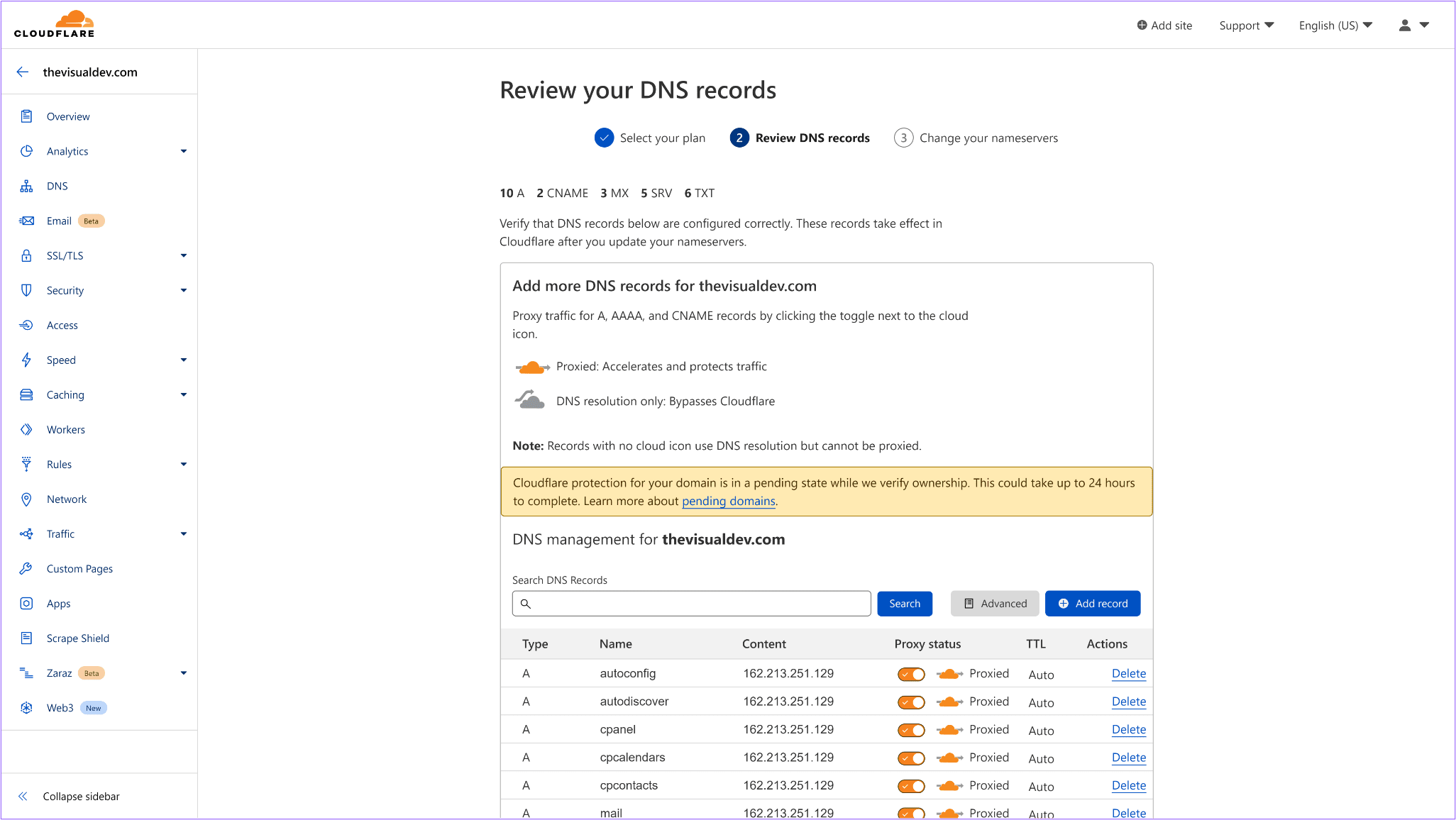Click the Search DNS Records input field

pos(692,604)
